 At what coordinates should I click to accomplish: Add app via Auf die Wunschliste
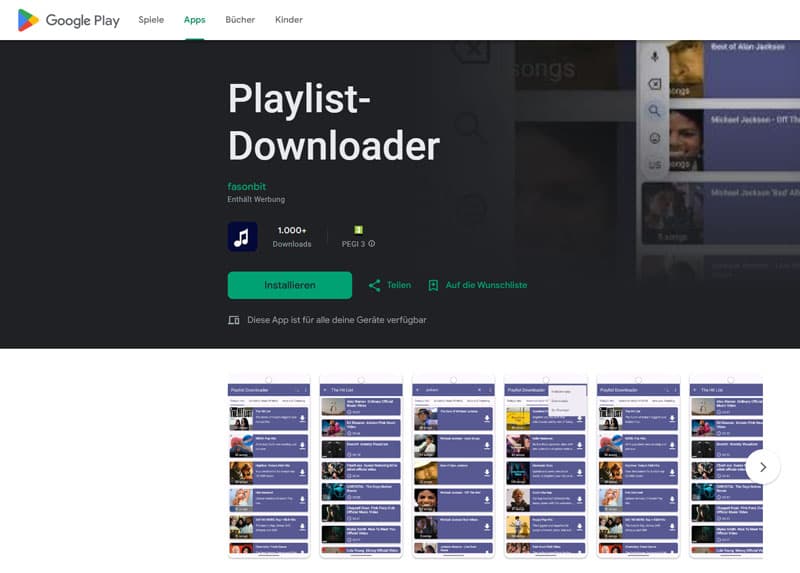[486, 285]
